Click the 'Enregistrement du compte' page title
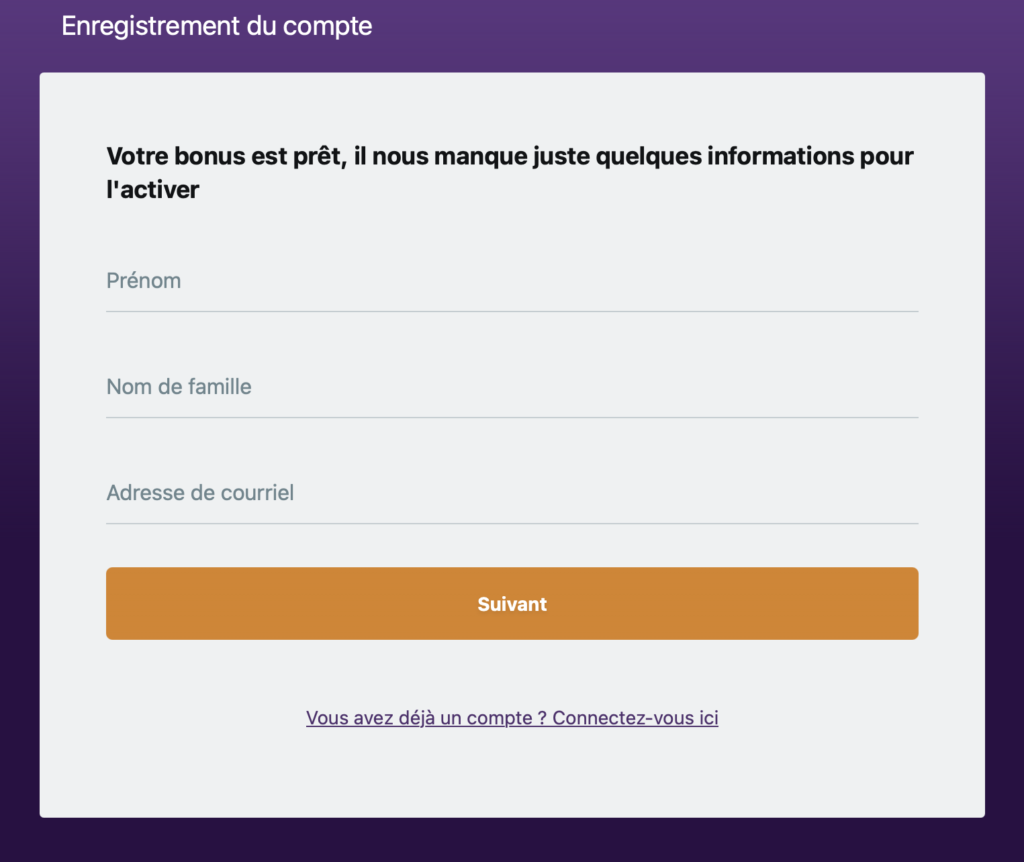Viewport: 1024px width, 862px height. 217,26
